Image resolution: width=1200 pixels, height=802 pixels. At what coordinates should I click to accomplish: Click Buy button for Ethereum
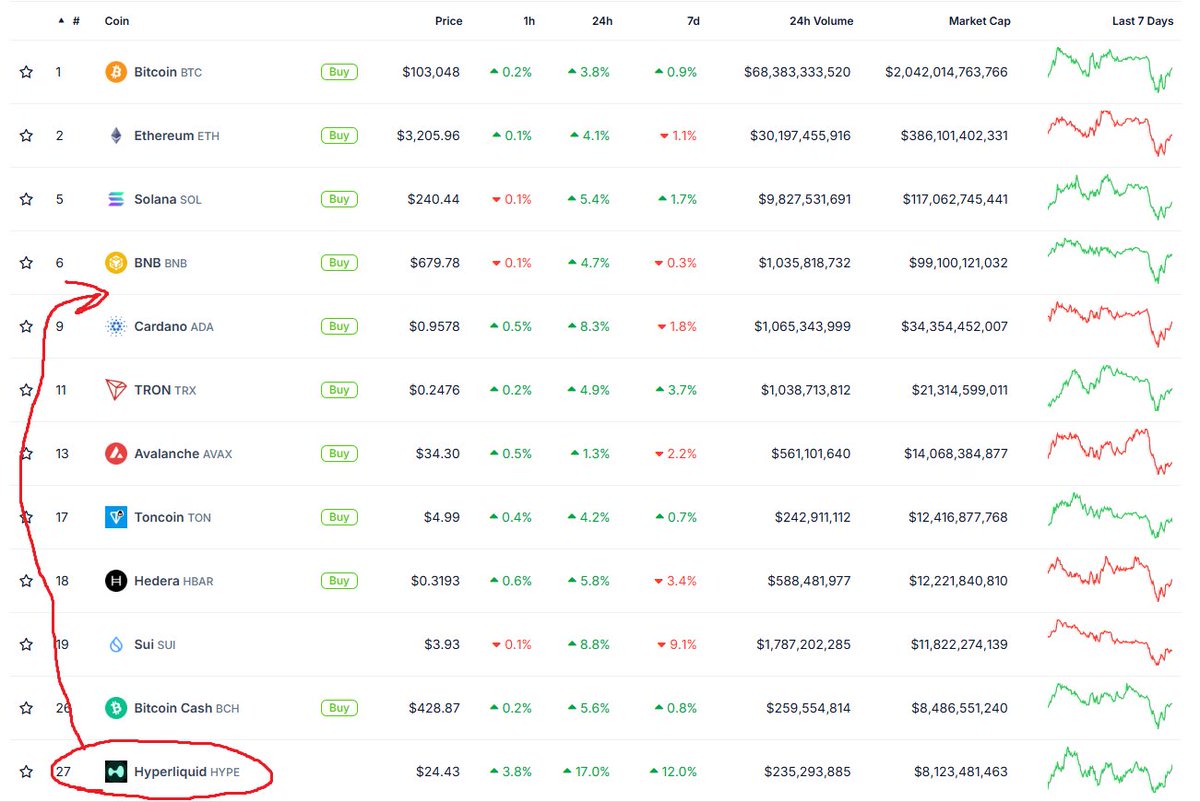[x=339, y=136]
